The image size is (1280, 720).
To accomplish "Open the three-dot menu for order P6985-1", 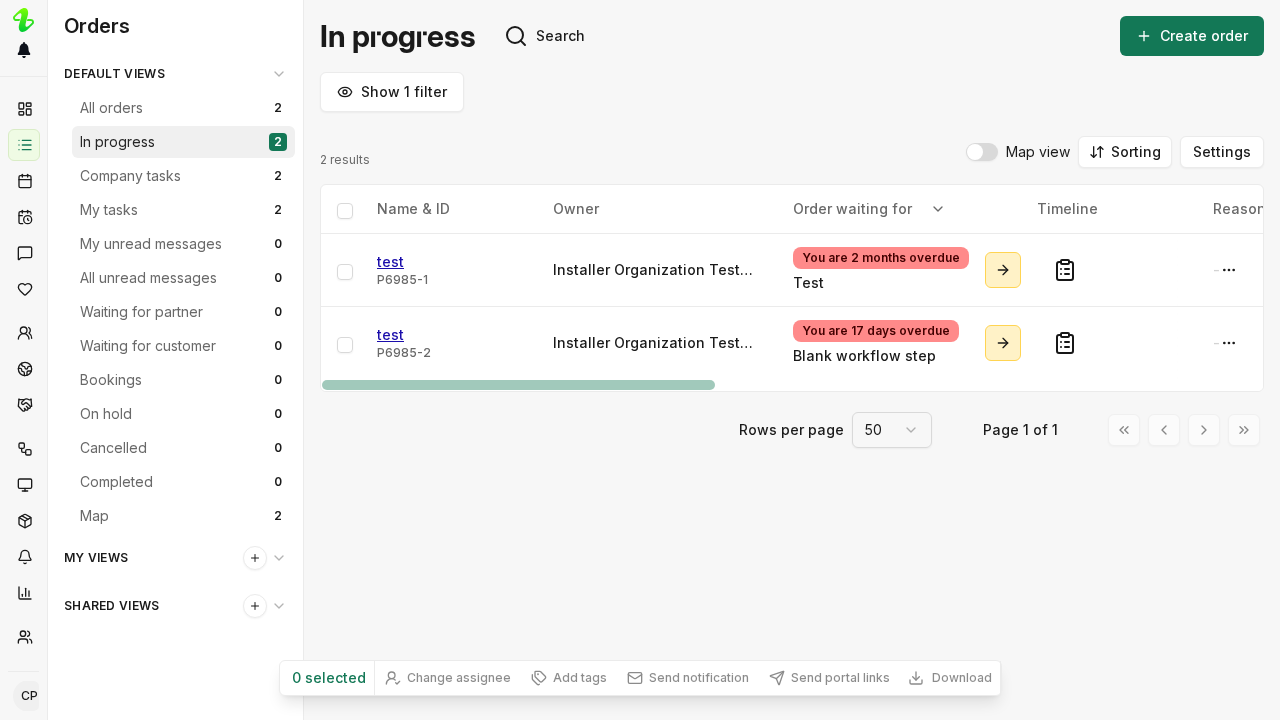I will tap(1229, 270).
